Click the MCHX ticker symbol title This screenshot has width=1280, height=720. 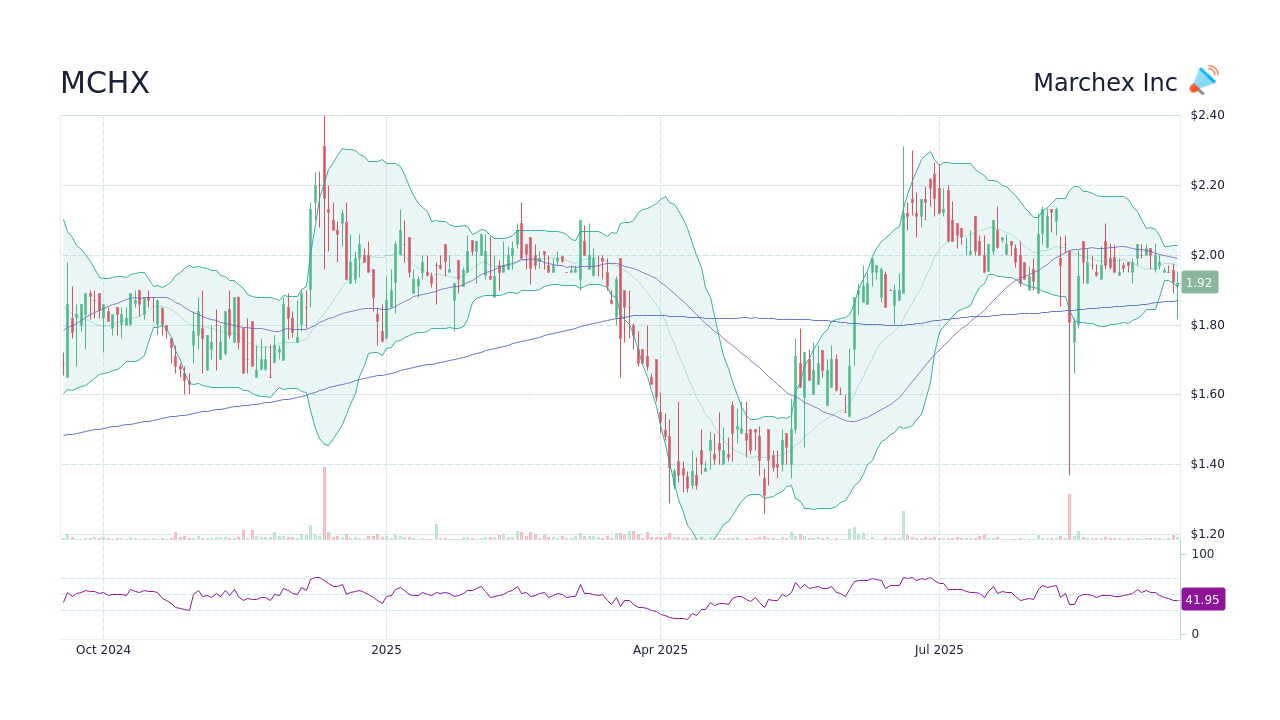coord(105,83)
